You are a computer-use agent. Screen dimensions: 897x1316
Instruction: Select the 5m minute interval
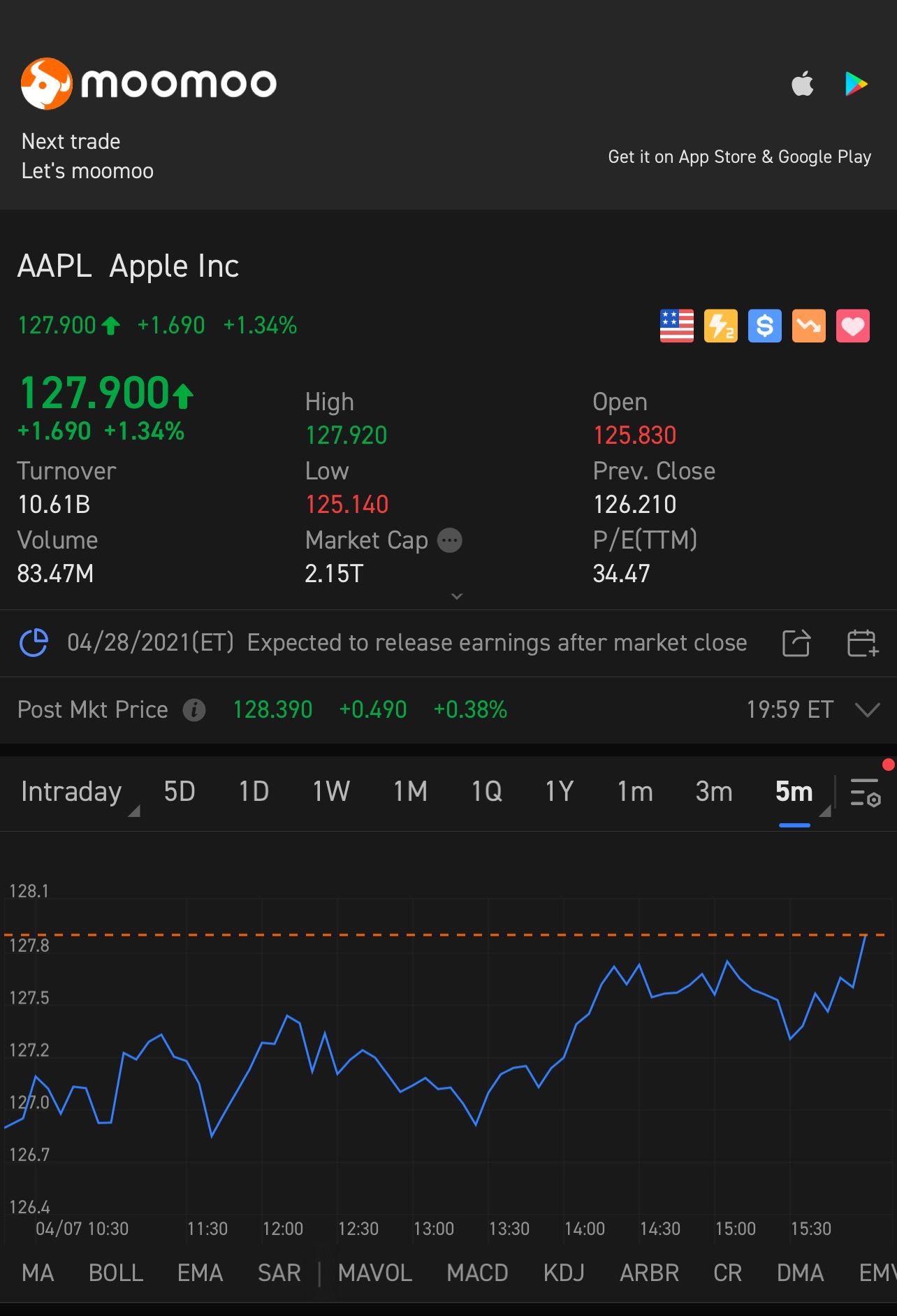[794, 792]
